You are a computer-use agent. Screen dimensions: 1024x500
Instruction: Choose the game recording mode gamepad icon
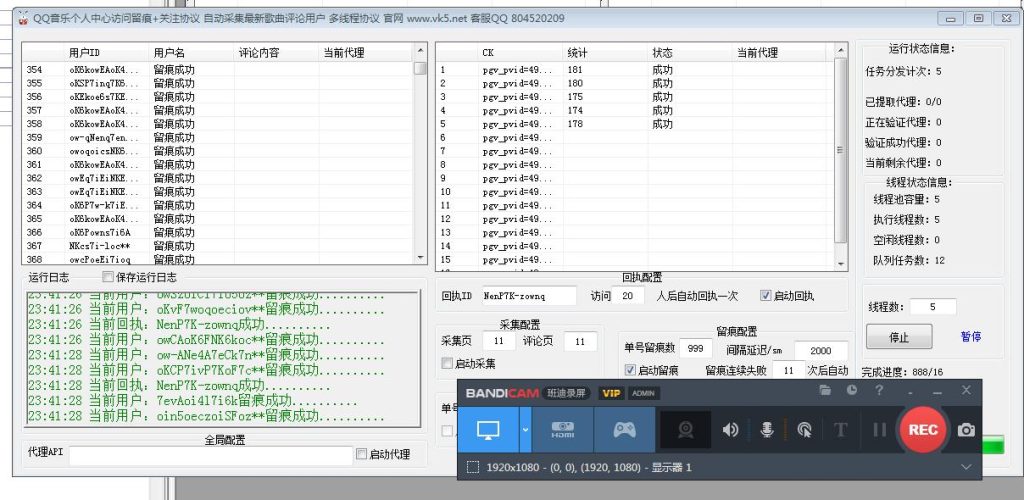(625, 430)
